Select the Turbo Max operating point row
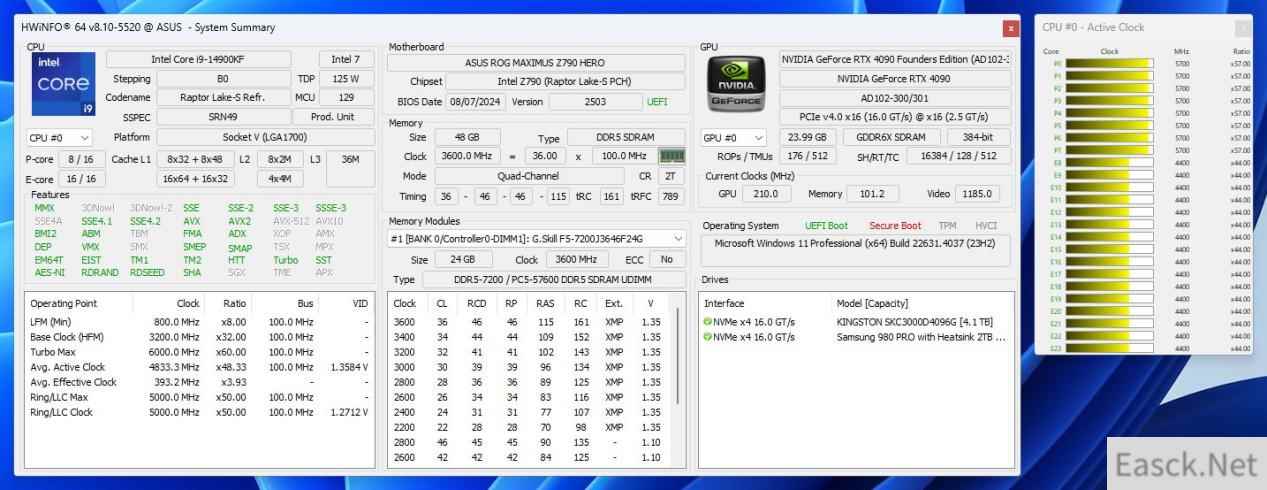Screen dimensions: 1267x490 (x=200, y=352)
